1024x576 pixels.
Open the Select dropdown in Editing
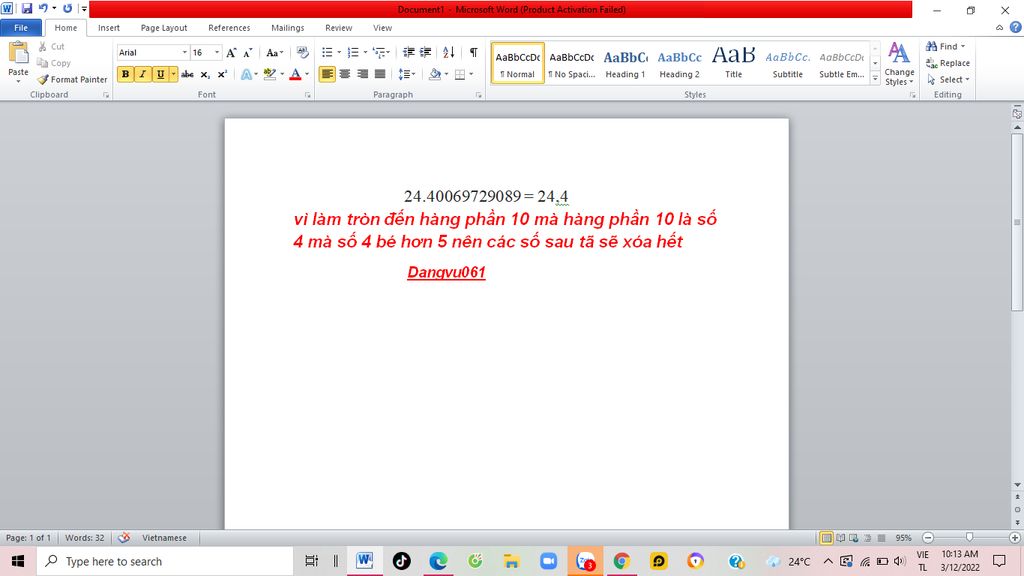pyautogui.click(x=948, y=79)
